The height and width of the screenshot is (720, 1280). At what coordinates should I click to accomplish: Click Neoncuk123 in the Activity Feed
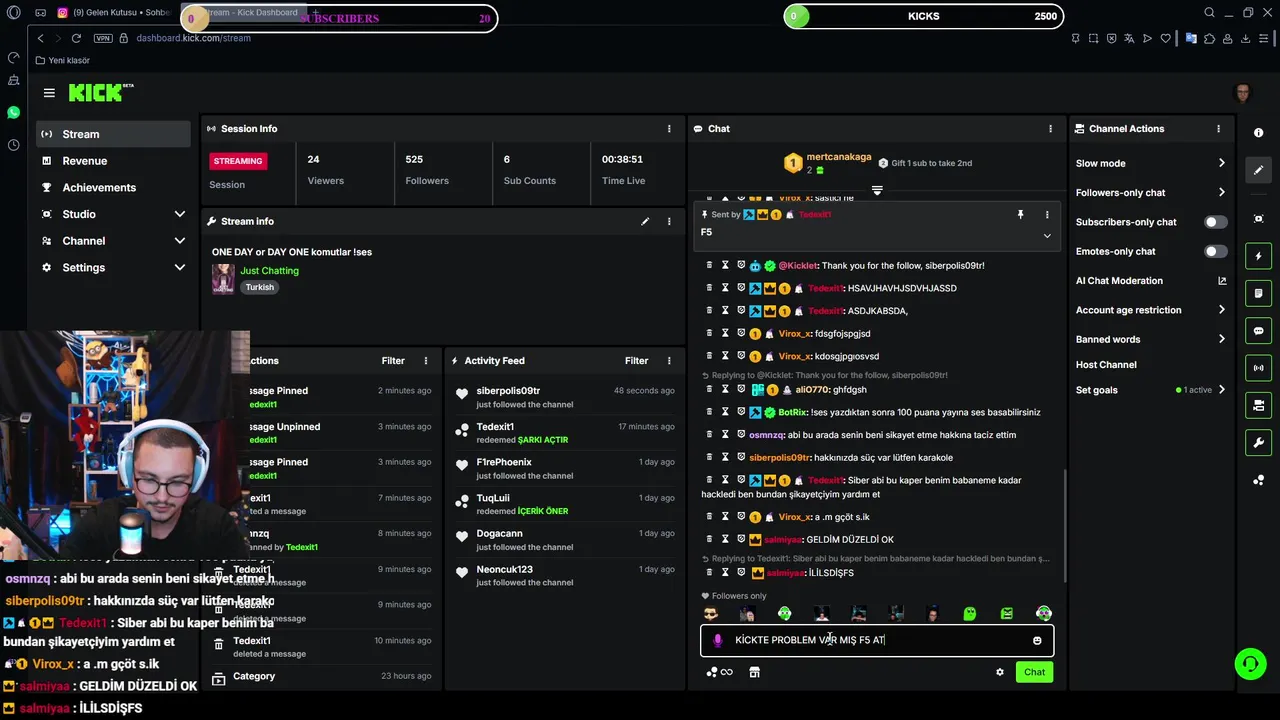tap(504, 570)
